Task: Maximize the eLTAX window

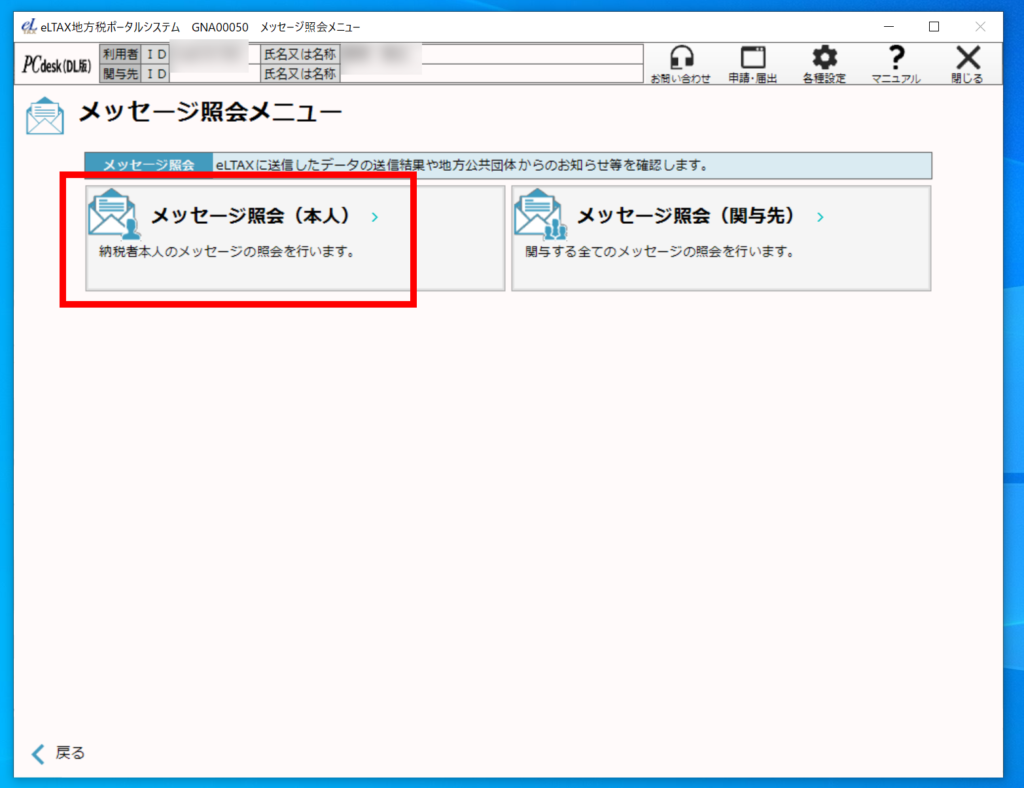Action: coord(933,27)
